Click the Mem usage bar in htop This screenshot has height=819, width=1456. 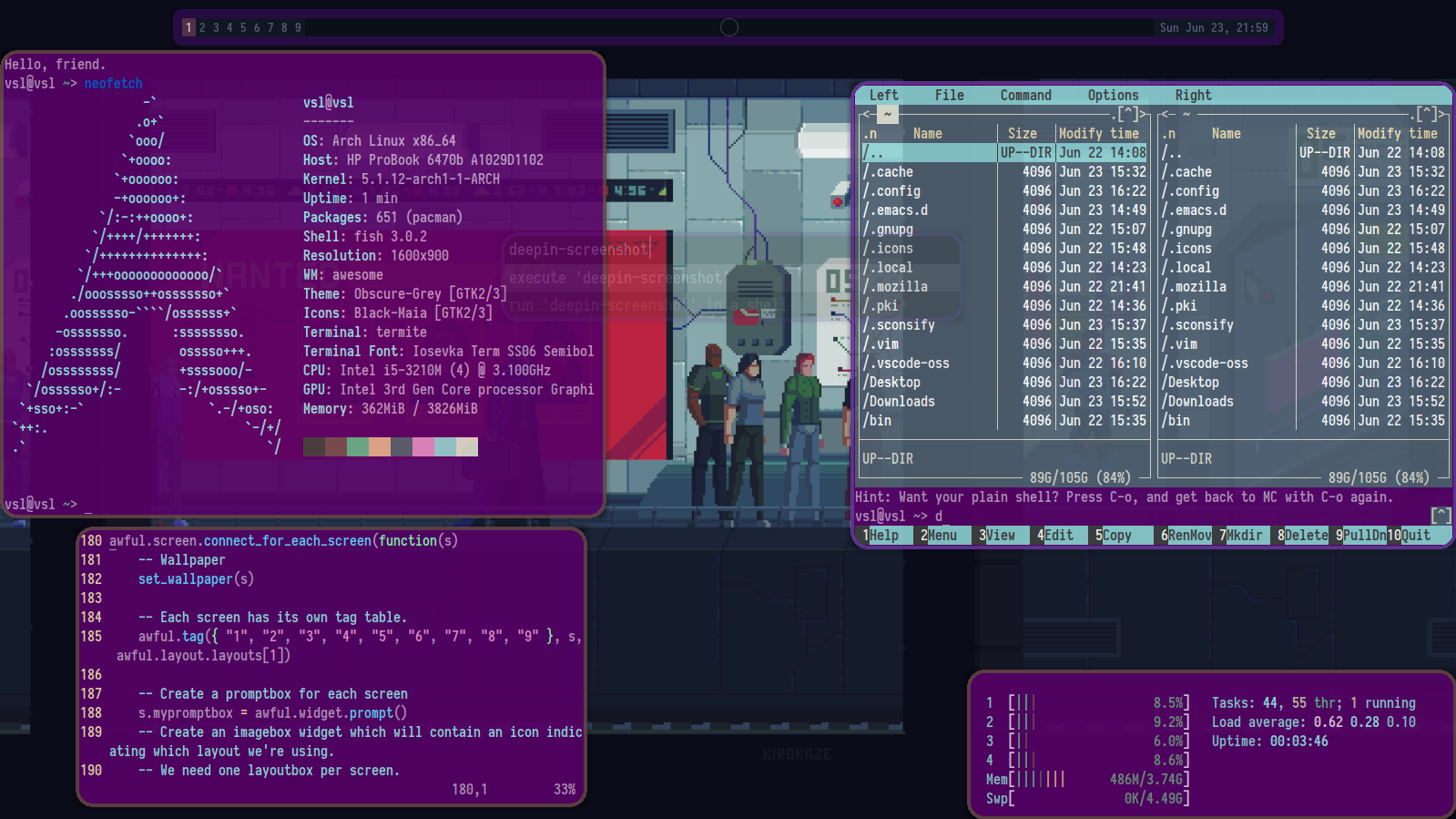point(1098,779)
